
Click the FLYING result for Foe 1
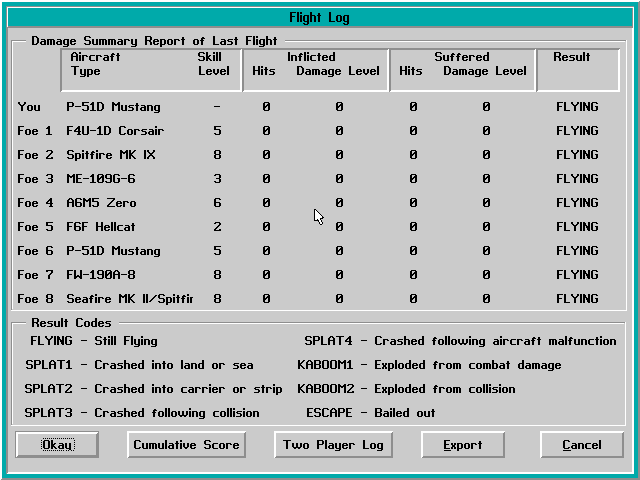[x=577, y=131]
